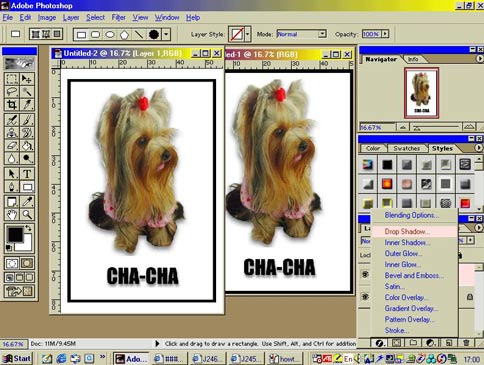The height and width of the screenshot is (365, 484).
Task: Select the Zoom magnifier tool
Action: (x=27, y=215)
